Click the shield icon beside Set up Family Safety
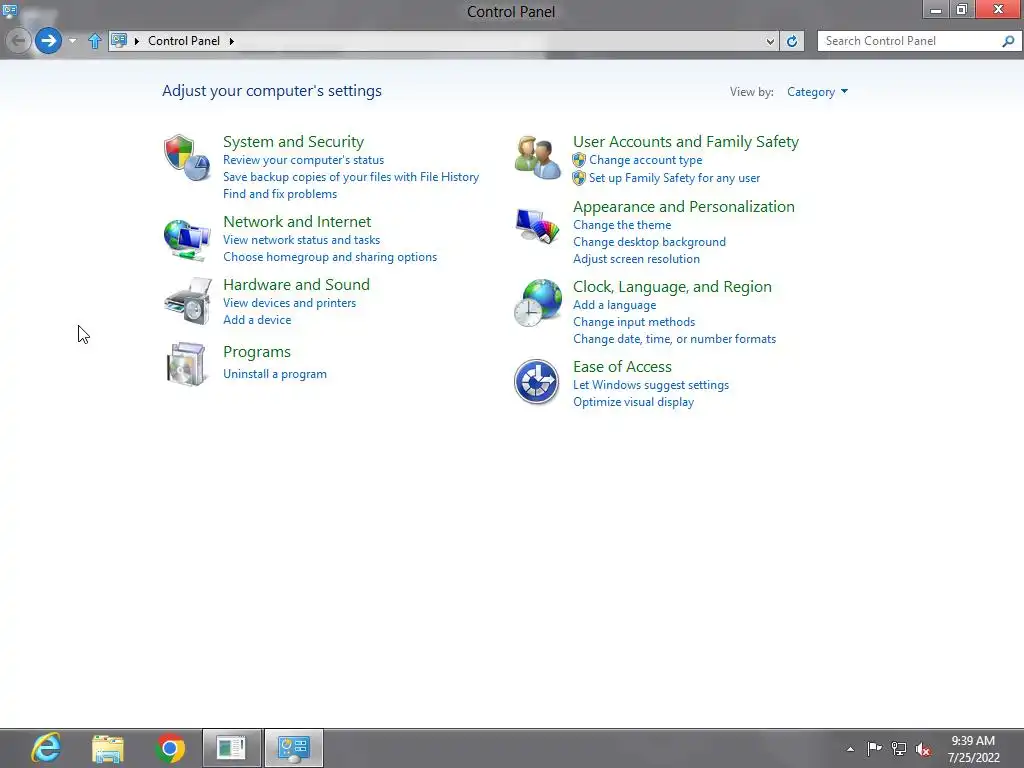Viewport: 1024px width, 768px height. pos(579,178)
